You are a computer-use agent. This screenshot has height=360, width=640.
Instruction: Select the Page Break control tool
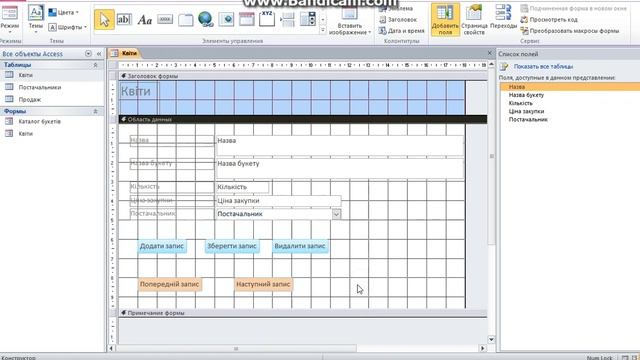(x=287, y=19)
